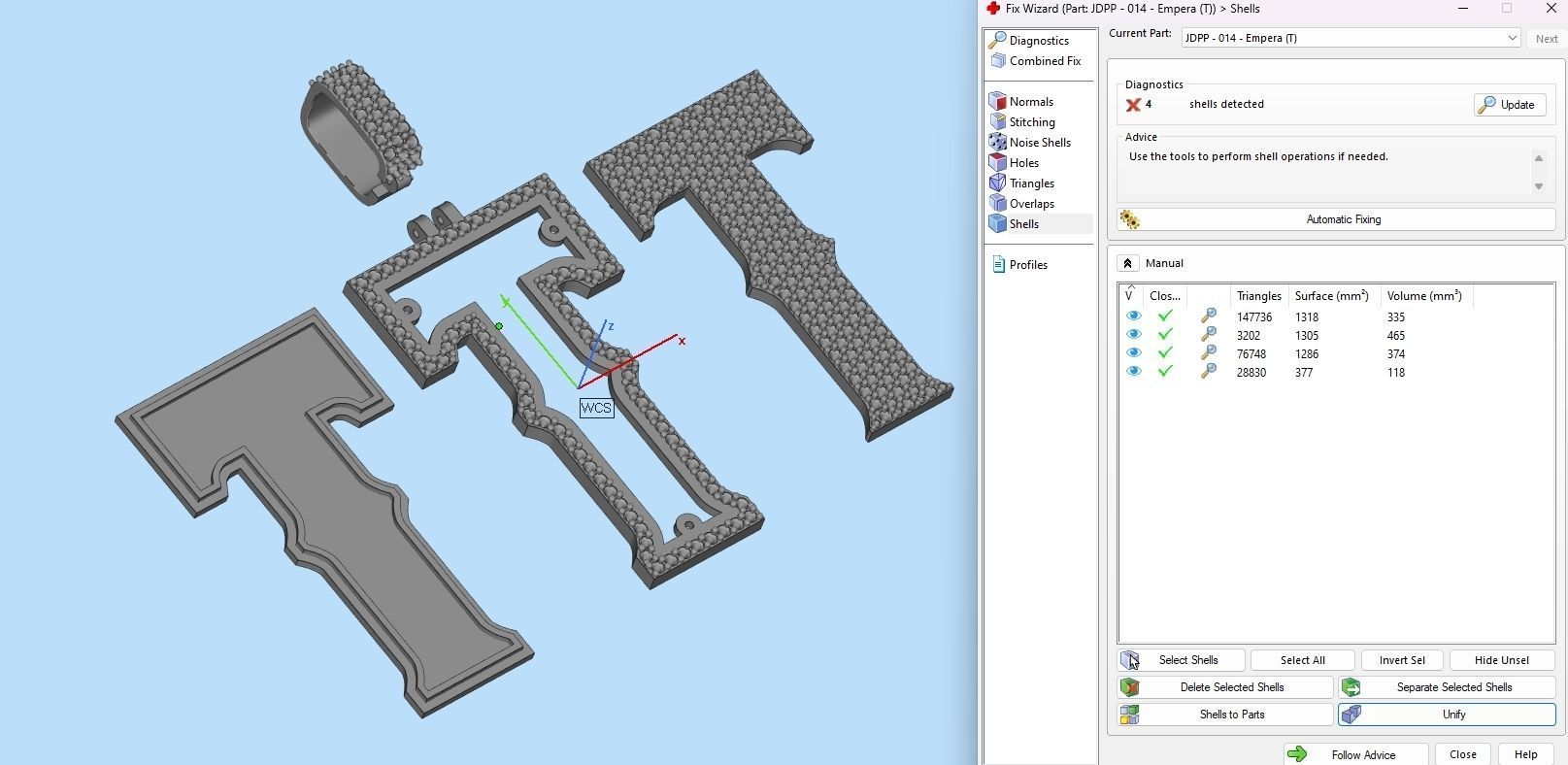Click the gears icon on Automatic Fixing
This screenshot has width=1568, height=765.
click(1129, 219)
